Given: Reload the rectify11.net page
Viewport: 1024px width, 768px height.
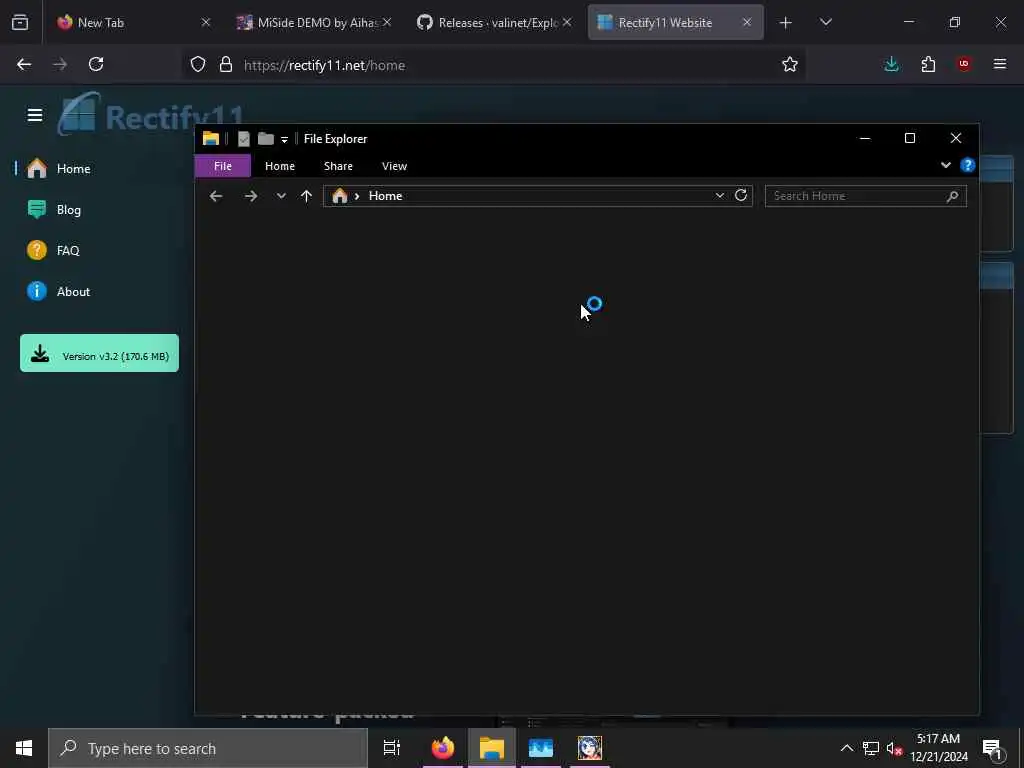Looking at the screenshot, I should coord(96,65).
